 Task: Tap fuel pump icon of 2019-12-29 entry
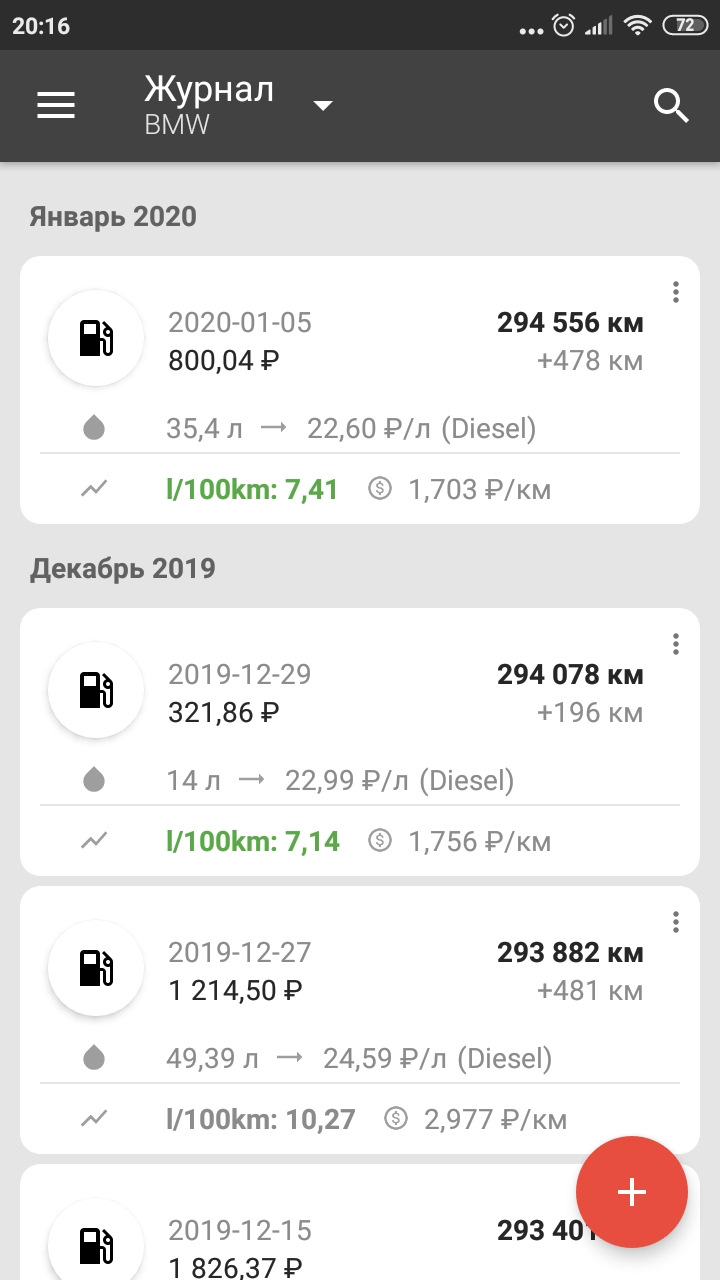point(96,690)
